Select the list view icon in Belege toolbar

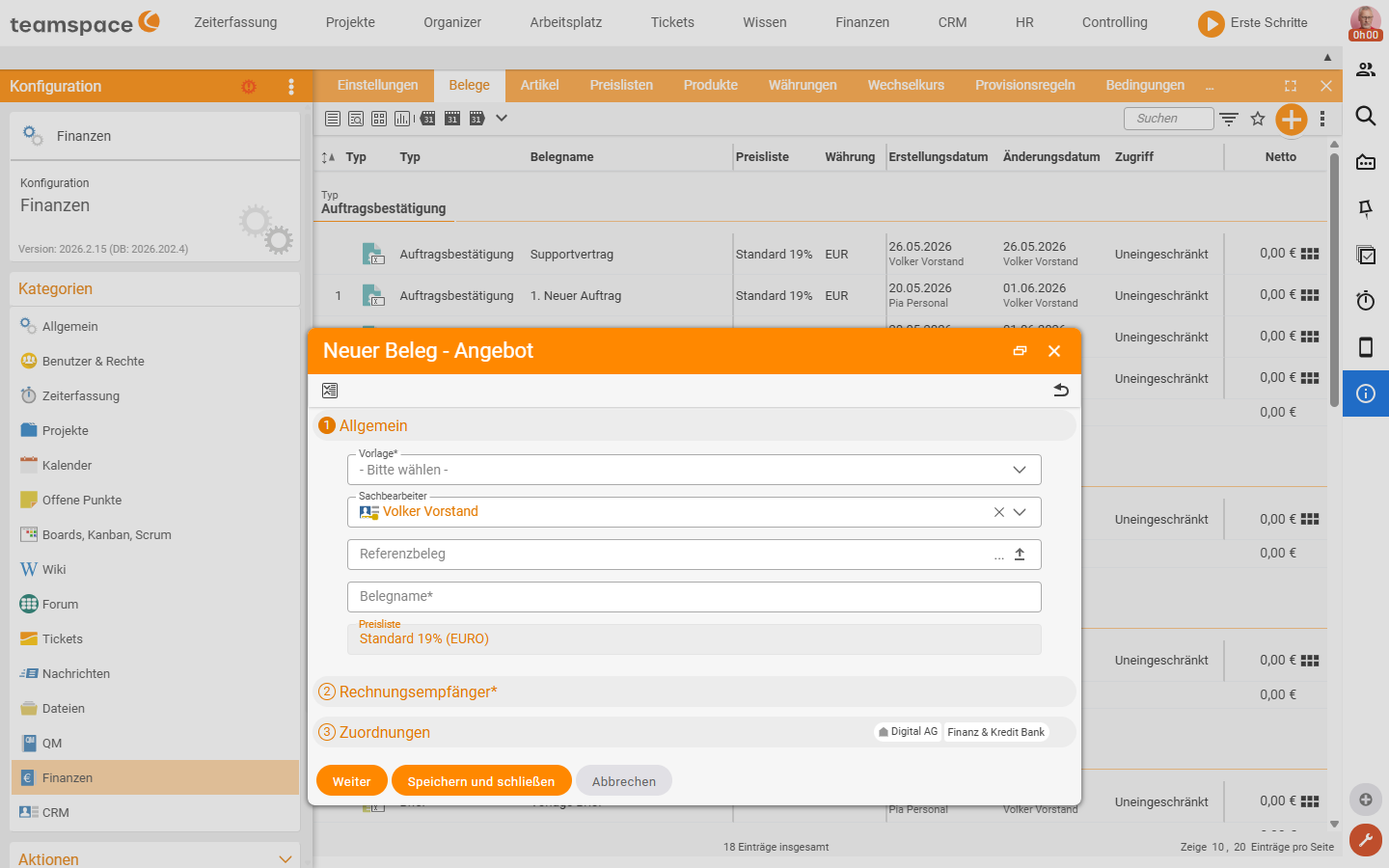point(333,119)
